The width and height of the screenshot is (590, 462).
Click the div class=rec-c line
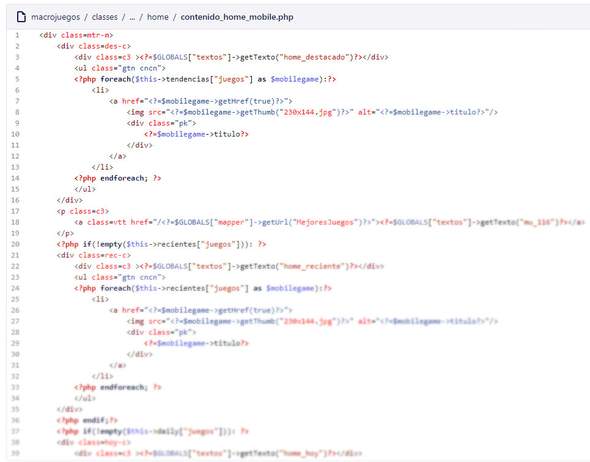94,255
